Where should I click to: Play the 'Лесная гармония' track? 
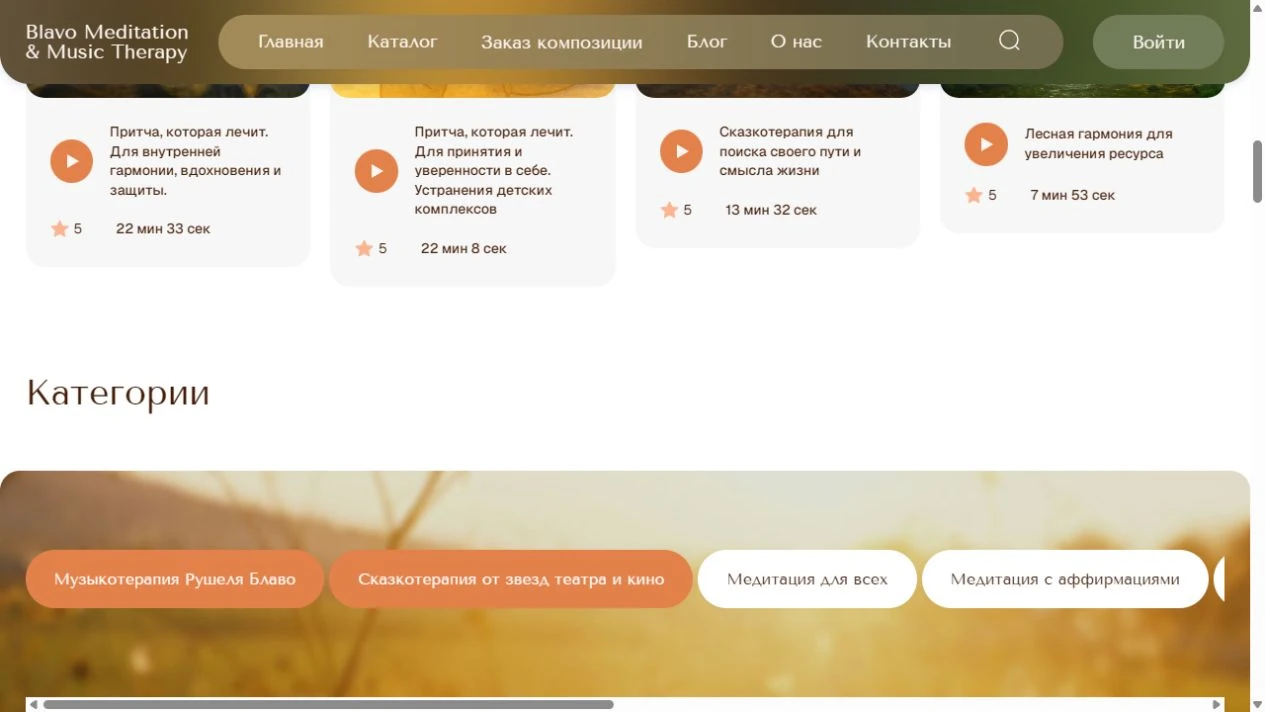[986, 144]
